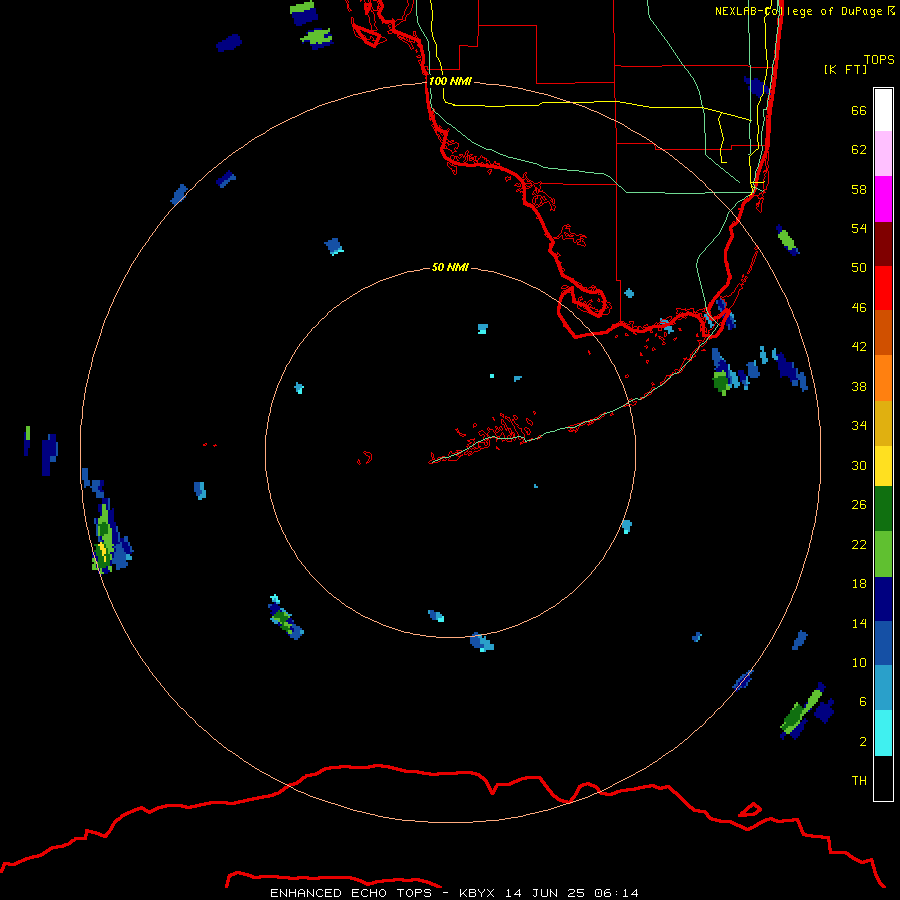Click the dark red swatch between 50 and 54
This screenshot has height=900, width=900.
tap(883, 244)
